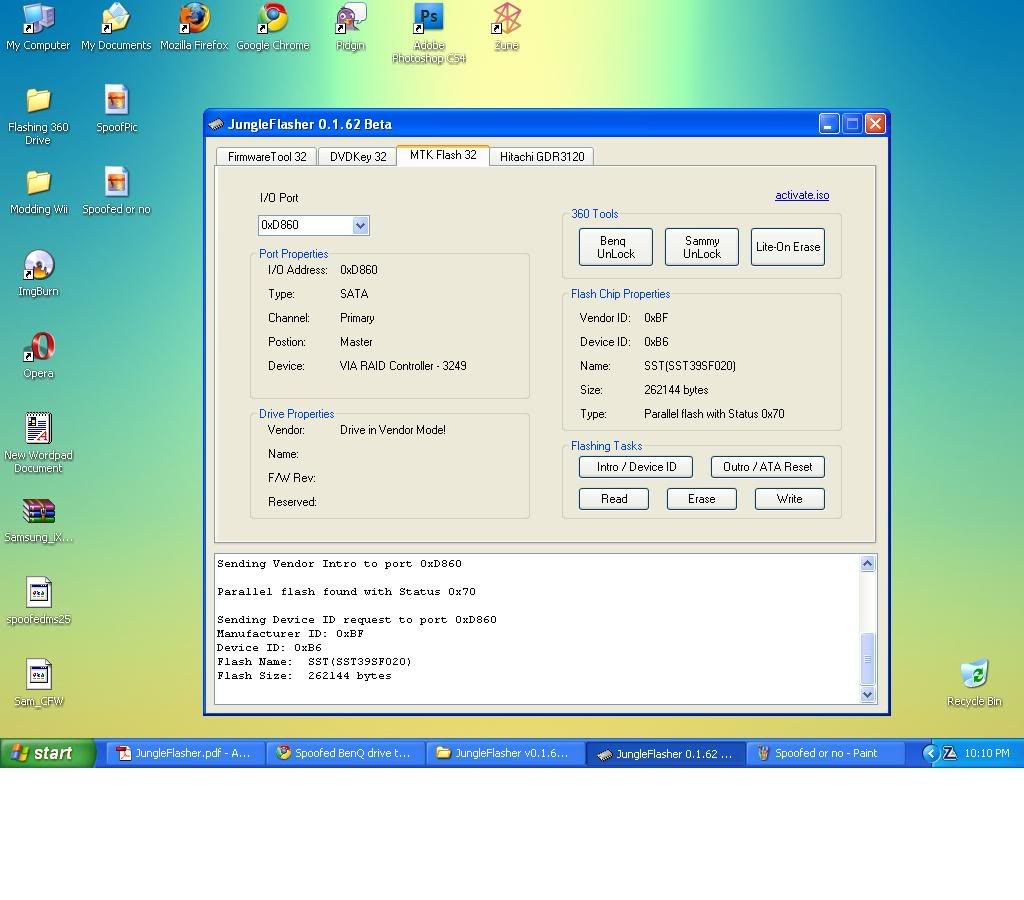The image size is (1024, 900).
Task: Click the Windows start button
Action: pos(48,754)
